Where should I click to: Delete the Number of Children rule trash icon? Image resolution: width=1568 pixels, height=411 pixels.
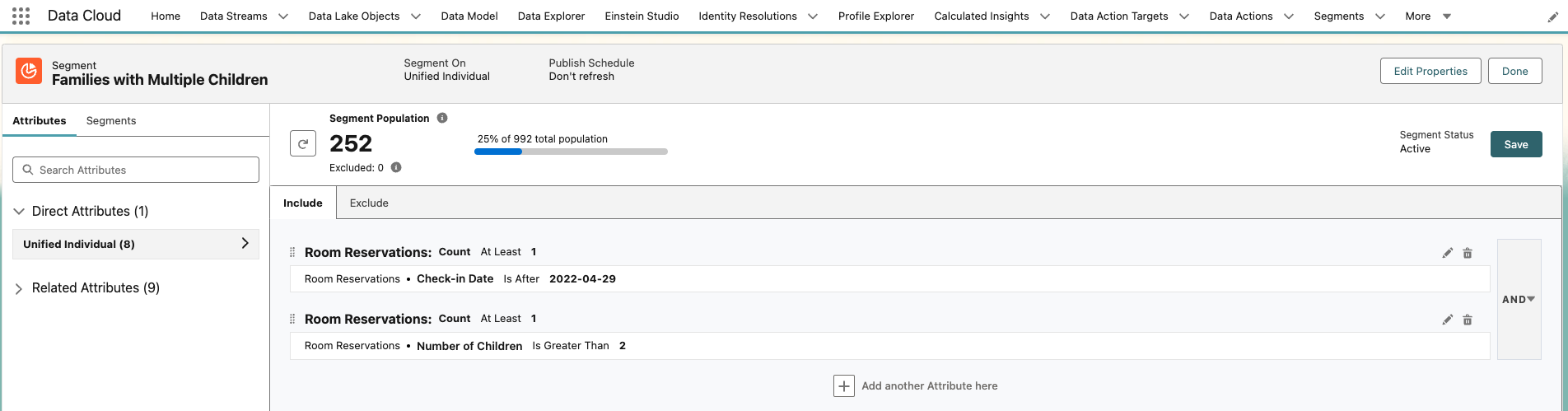pos(1467,320)
